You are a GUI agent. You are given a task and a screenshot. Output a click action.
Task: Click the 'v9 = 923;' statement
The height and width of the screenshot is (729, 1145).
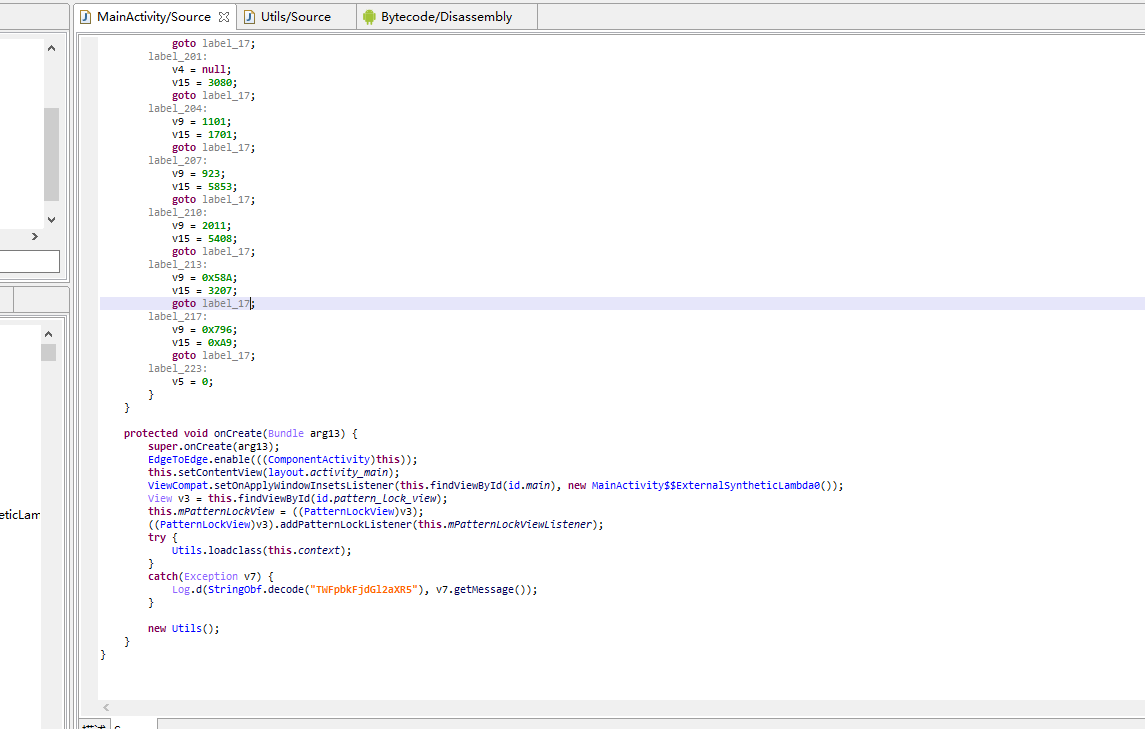click(x=199, y=173)
